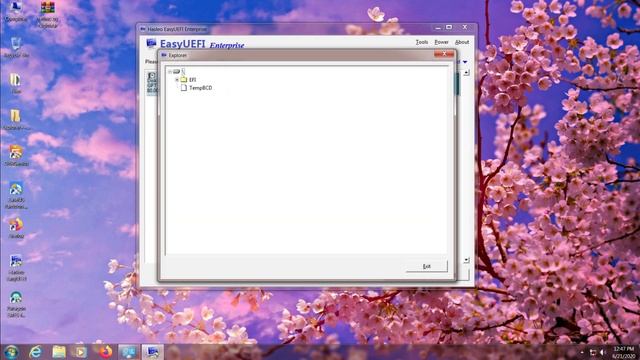Close the Explorer dialog with the red X
Screen dimensions: 640x360
coord(444,54)
